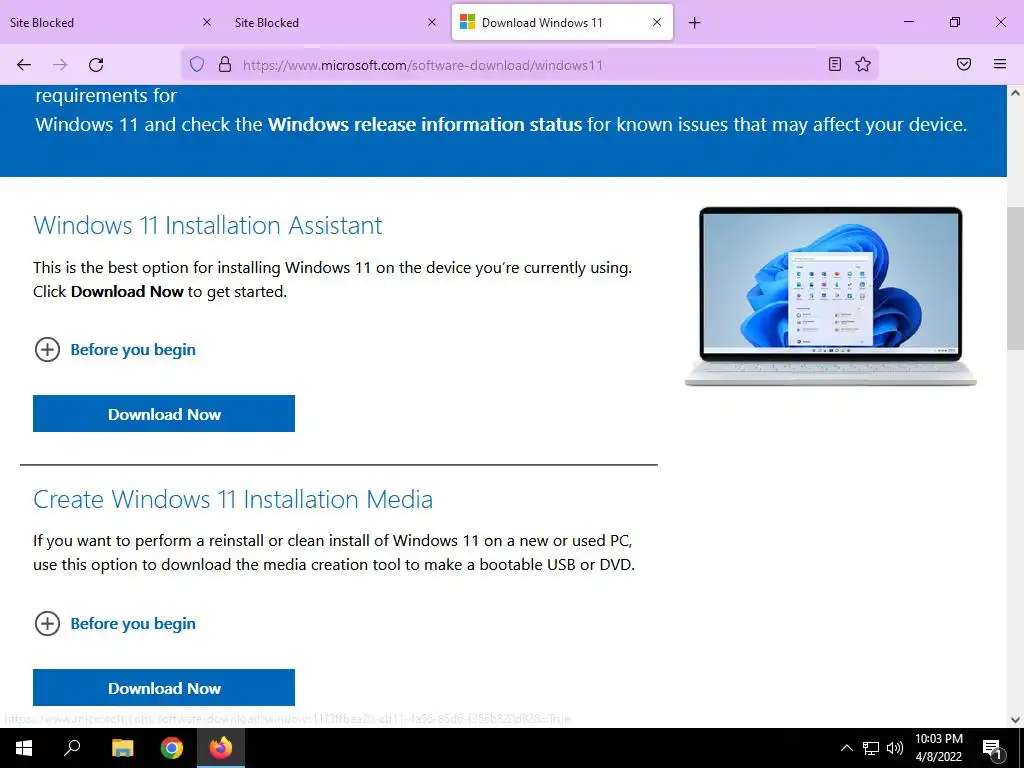Close the first Site Blocked tab
Viewport: 1024px width, 768px height.
click(207, 22)
